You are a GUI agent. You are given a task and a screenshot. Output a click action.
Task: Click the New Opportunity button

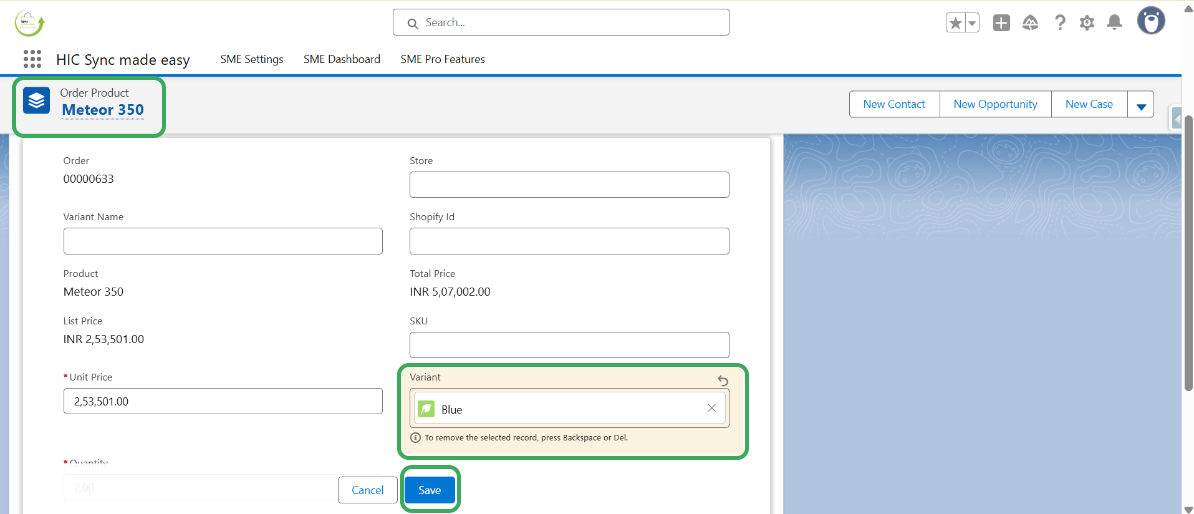995,104
